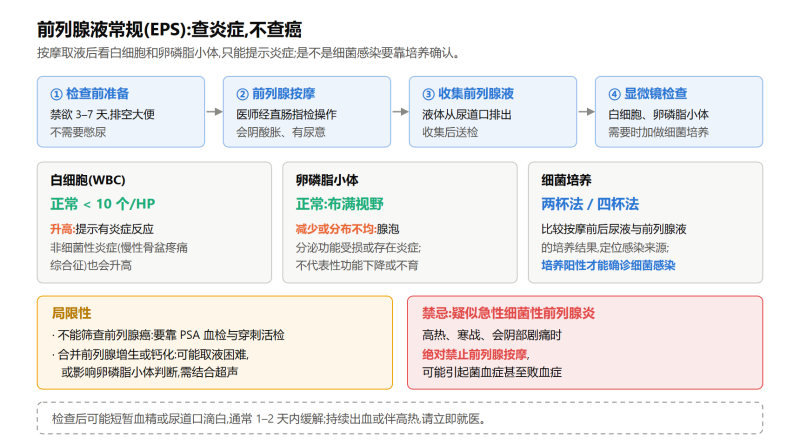Viewport: 800px width, 445px height.
Task: Click line 减少或分布不均:脓泡
Action: [347, 229]
